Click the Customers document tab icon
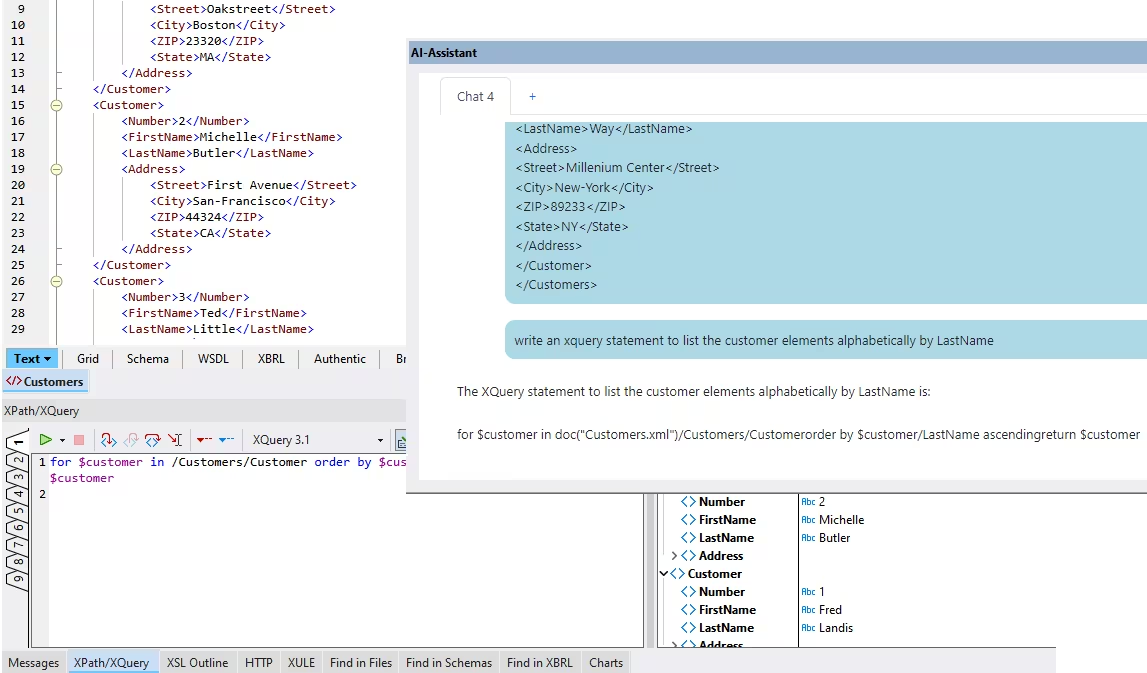 [x=13, y=381]
